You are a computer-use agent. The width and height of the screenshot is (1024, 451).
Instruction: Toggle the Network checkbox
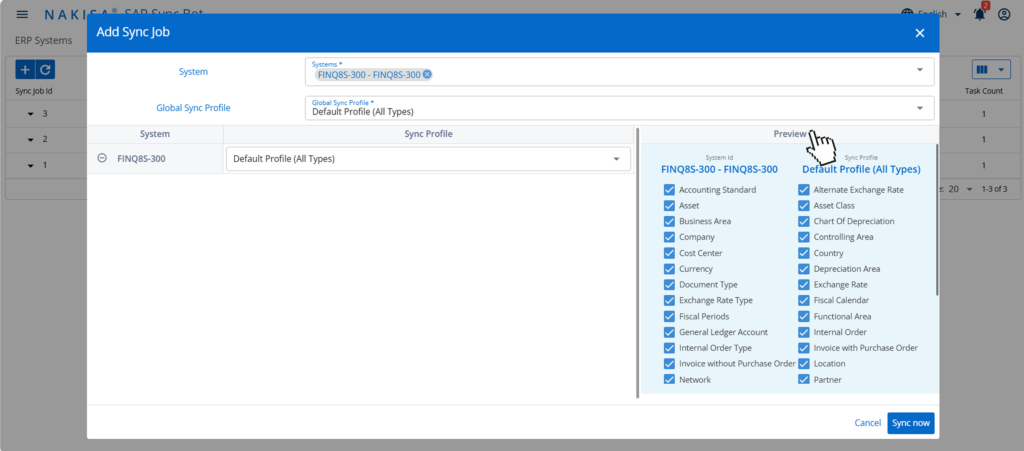click(x=669, y=379)
